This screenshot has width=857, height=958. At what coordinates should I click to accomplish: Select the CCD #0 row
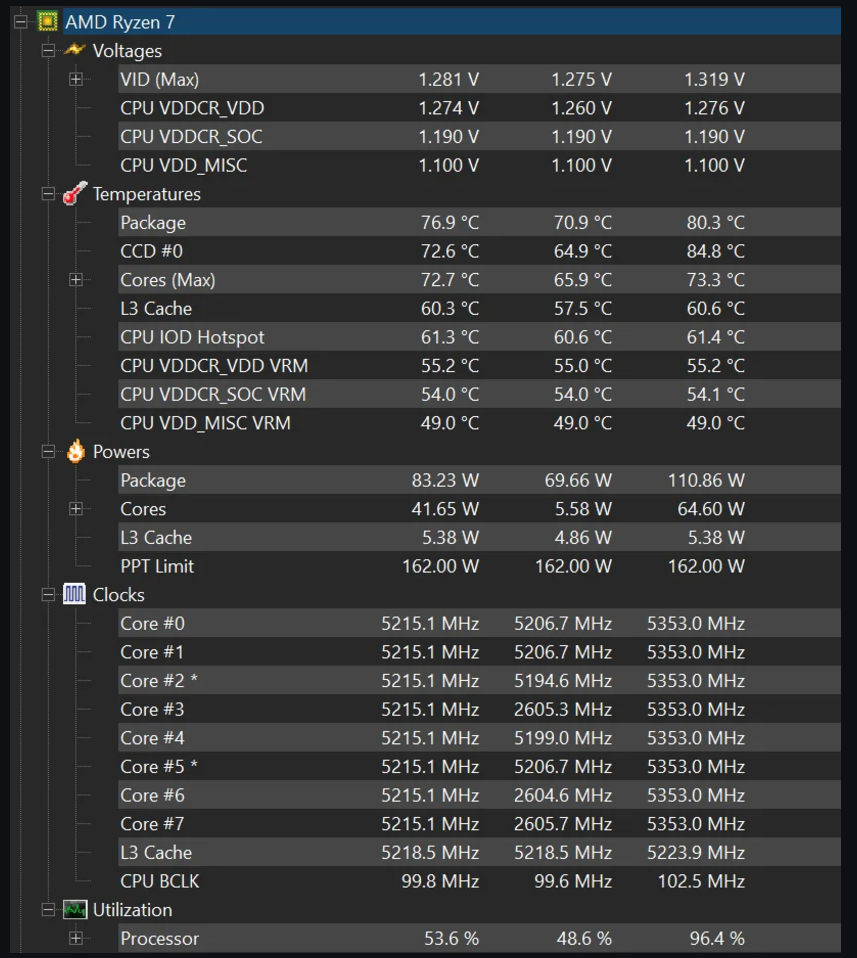(x=479, y=251)
